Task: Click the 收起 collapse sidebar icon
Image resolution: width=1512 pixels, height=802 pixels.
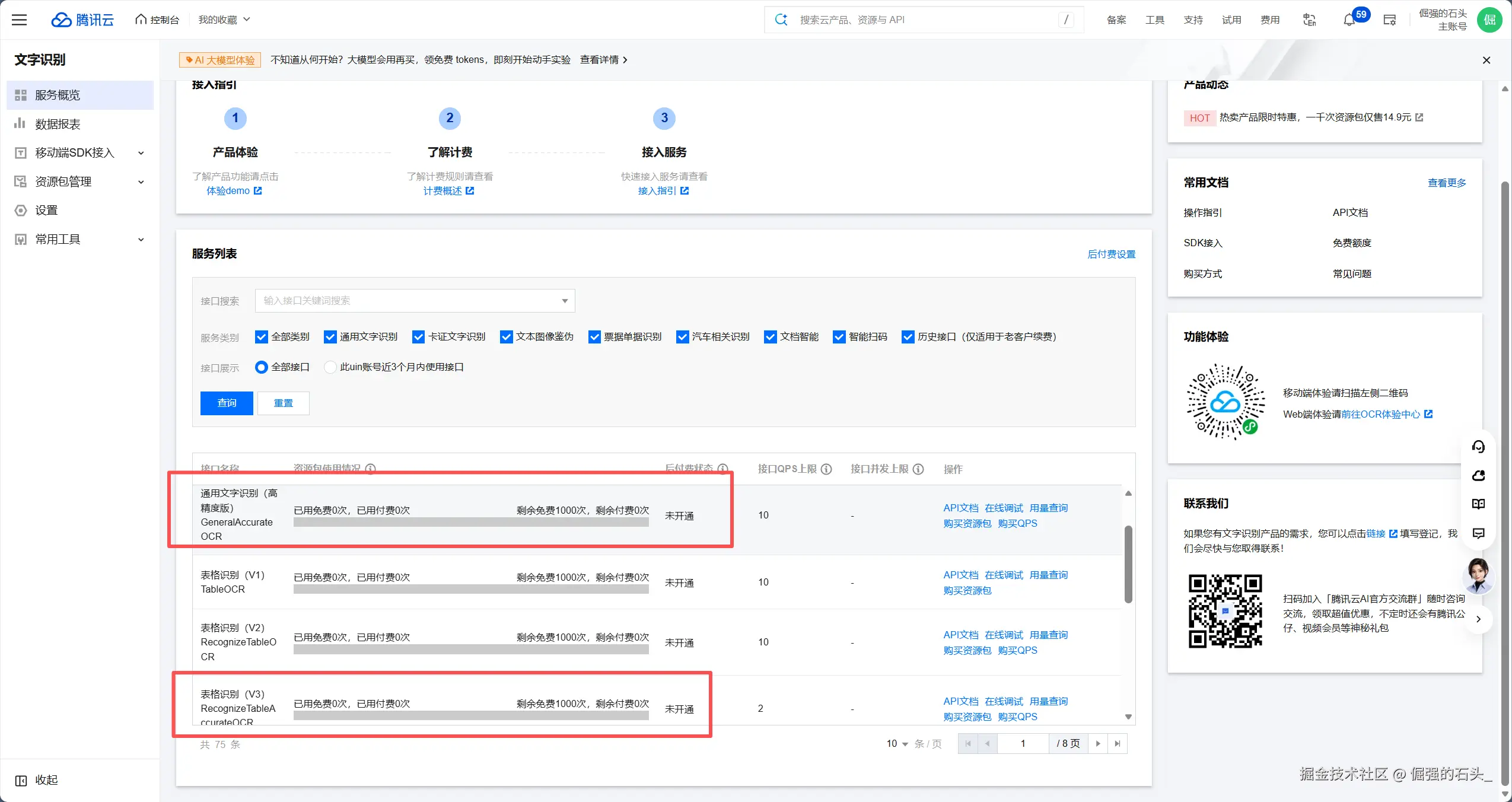Action: click(21, 781)
